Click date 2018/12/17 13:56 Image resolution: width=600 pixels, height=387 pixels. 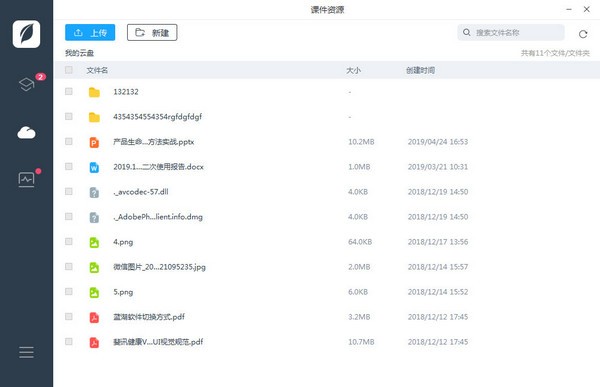pos(438,242)
